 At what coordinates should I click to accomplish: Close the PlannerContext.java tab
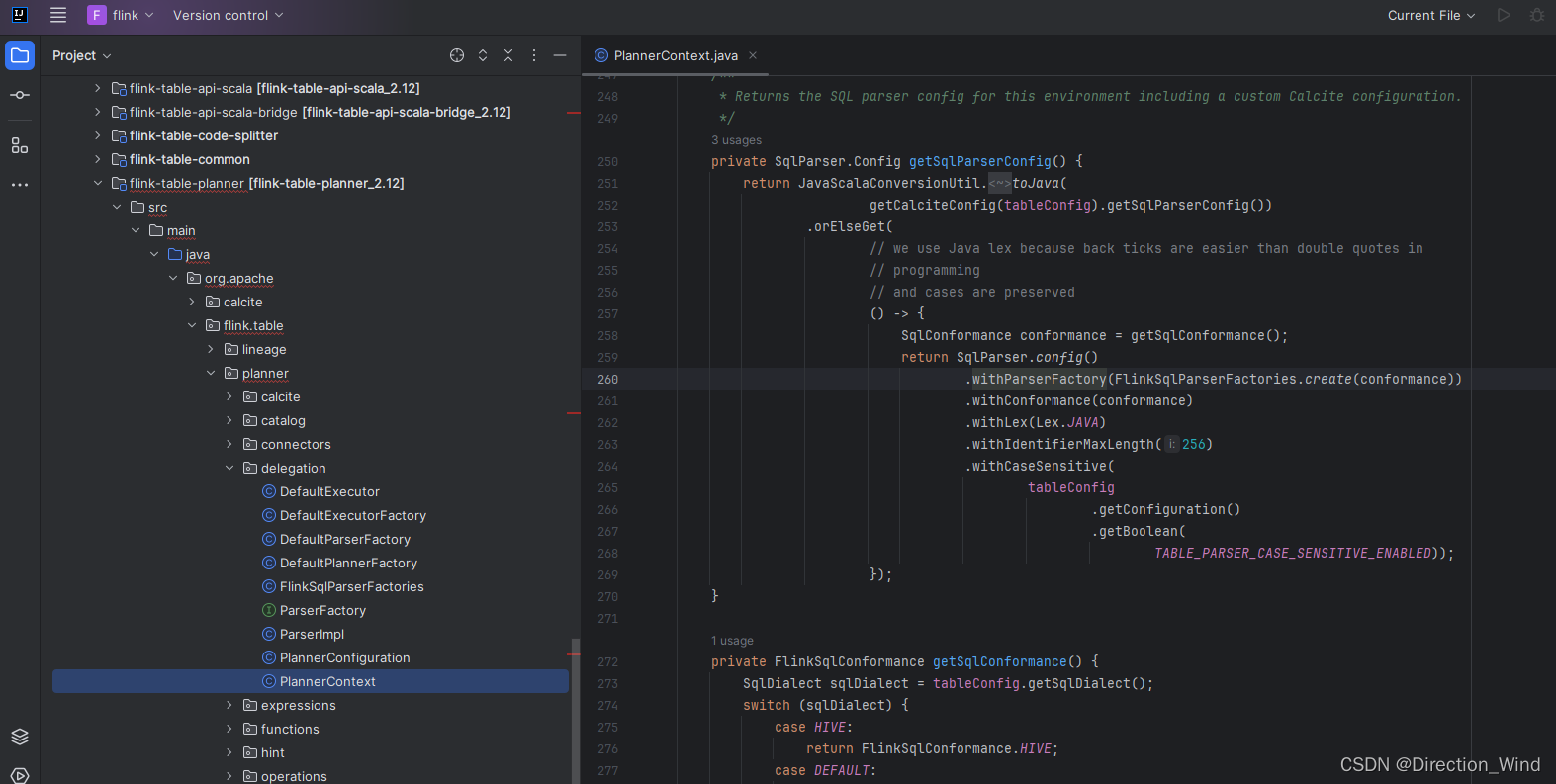[753, 55]
